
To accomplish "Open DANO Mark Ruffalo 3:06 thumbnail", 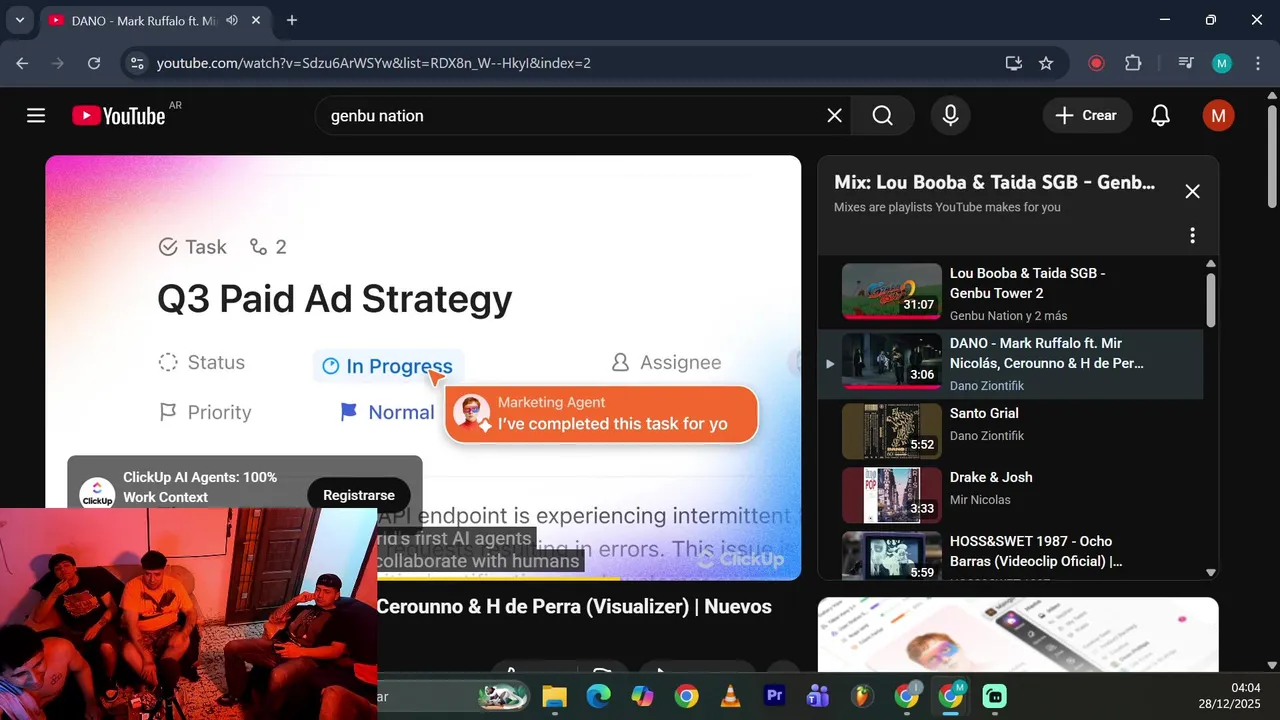I will click(891, 361).
